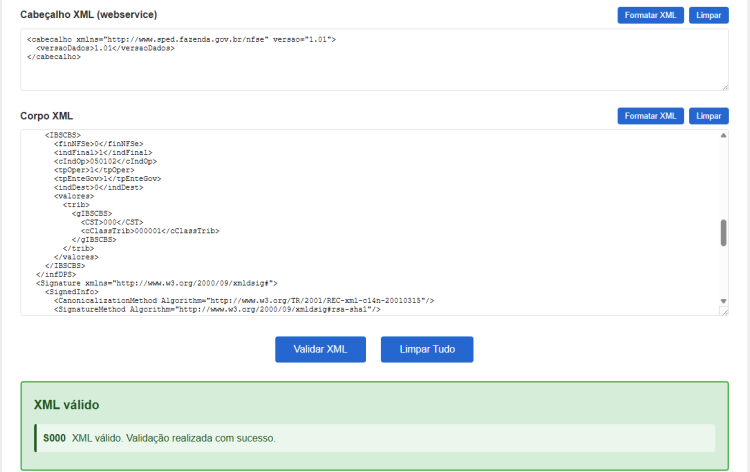This screenshot has width=750, height=472.
Task: Click the Corpo XML scrollbar down arrow
Action: click(723, 301)
